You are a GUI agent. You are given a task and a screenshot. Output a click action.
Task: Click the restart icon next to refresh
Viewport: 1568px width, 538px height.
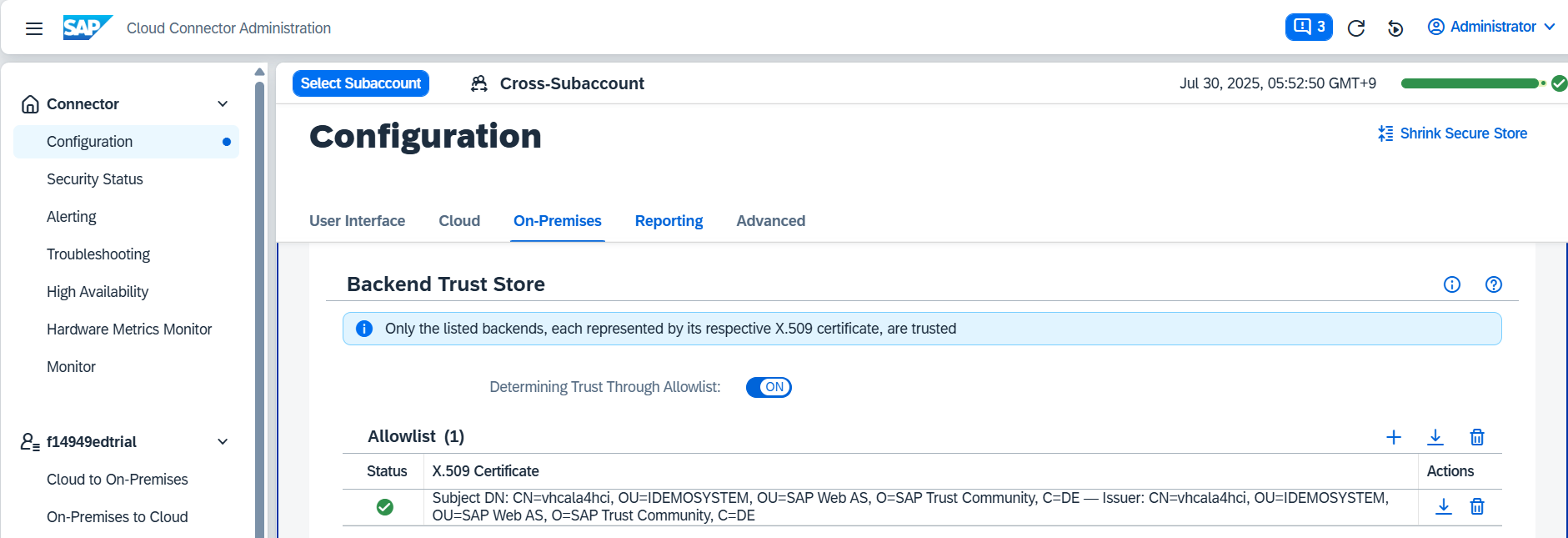point(1395,28)
